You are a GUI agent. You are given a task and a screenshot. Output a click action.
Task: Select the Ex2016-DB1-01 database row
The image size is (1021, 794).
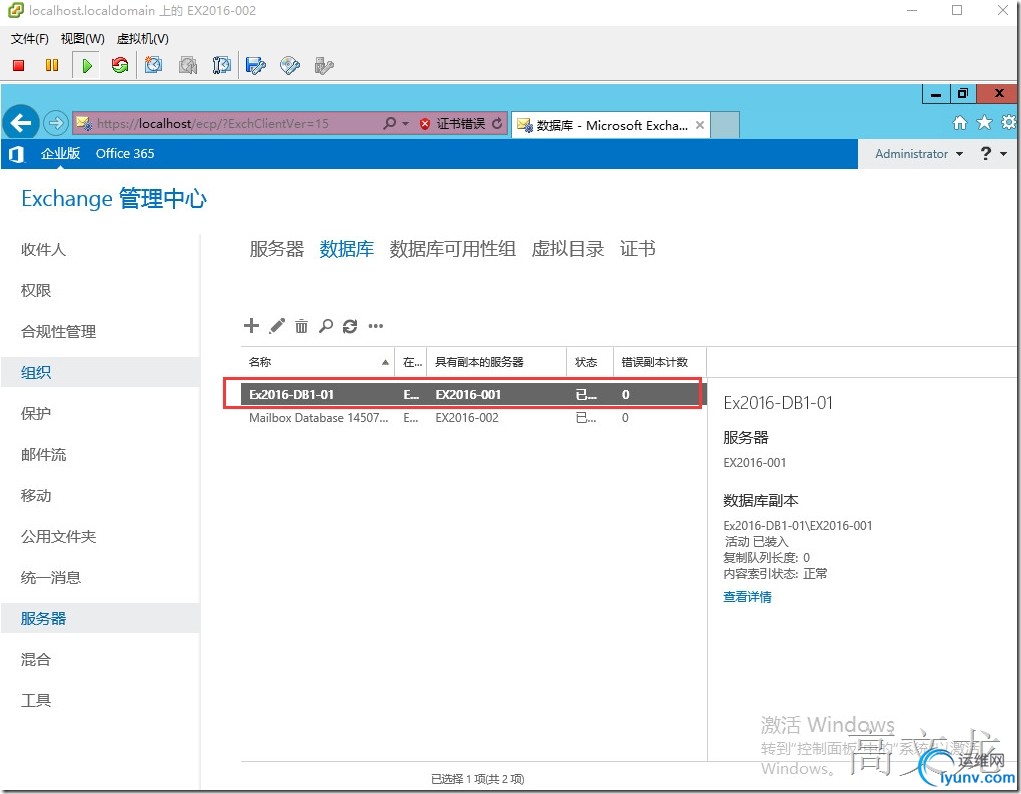(x=473, y=395)
